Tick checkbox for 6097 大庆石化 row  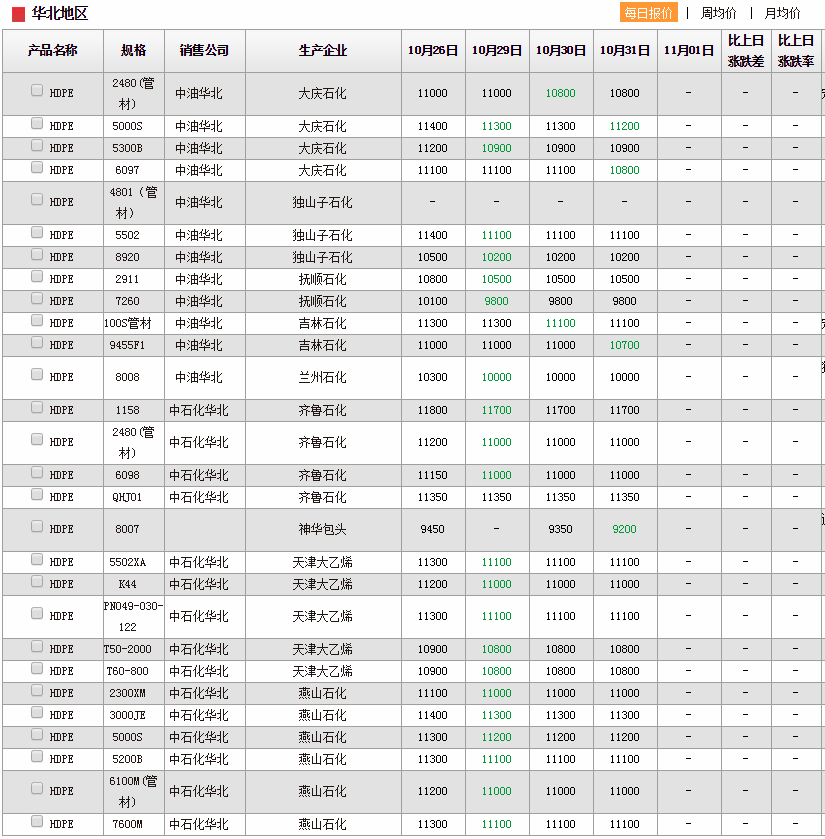point(37,167)
